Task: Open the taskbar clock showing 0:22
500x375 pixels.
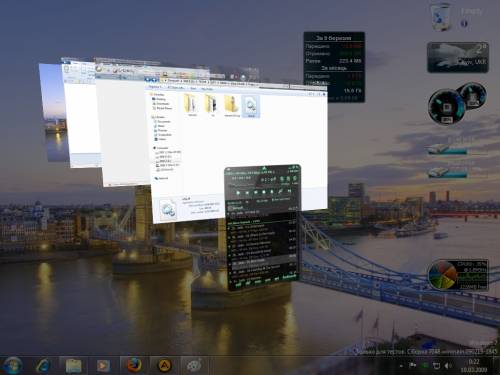Action: (474, 366)
